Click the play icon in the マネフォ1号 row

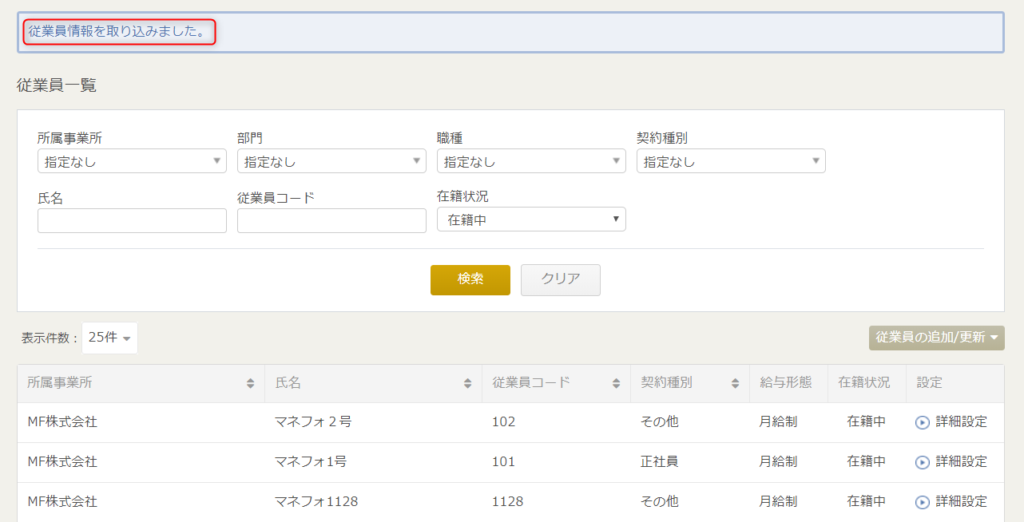(922, 463)
